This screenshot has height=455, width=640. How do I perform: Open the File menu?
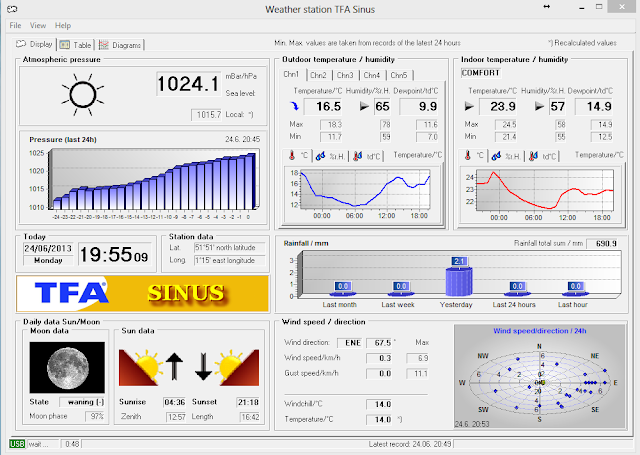(15, 25)
